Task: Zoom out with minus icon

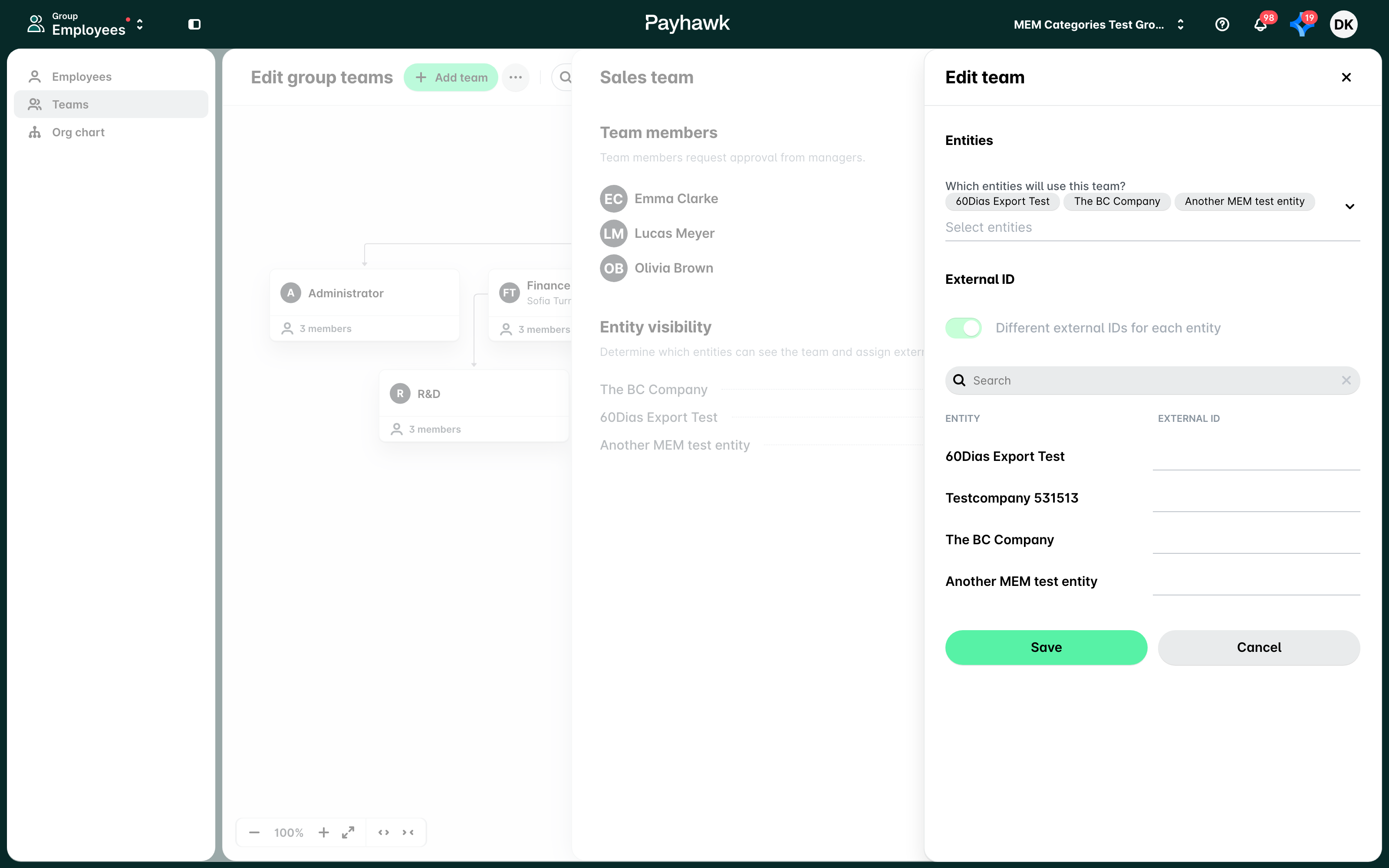Action: 254,832
